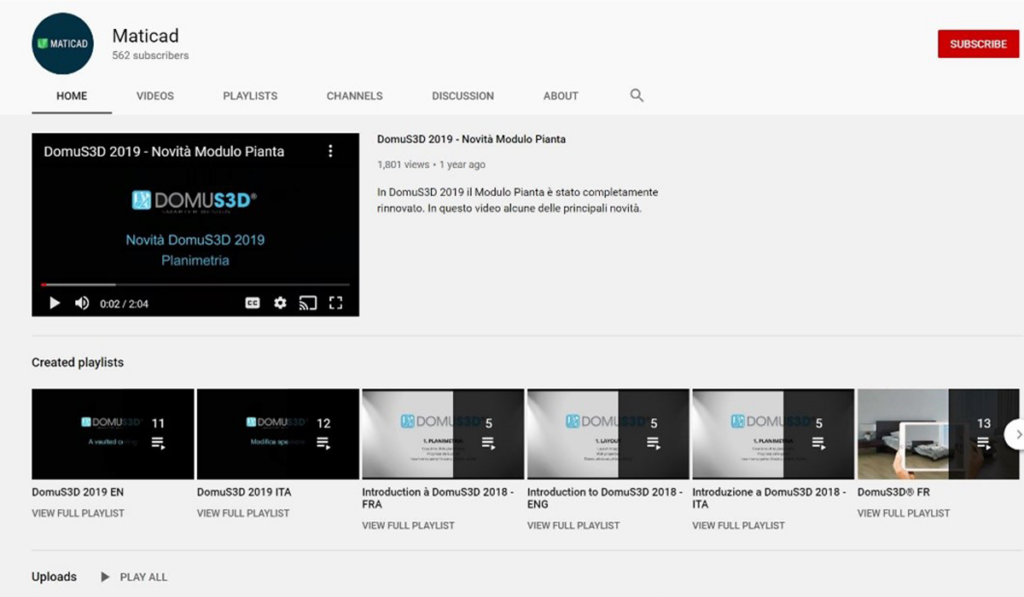Click the Maticad channel name
1024x597 pixels.
146,36
